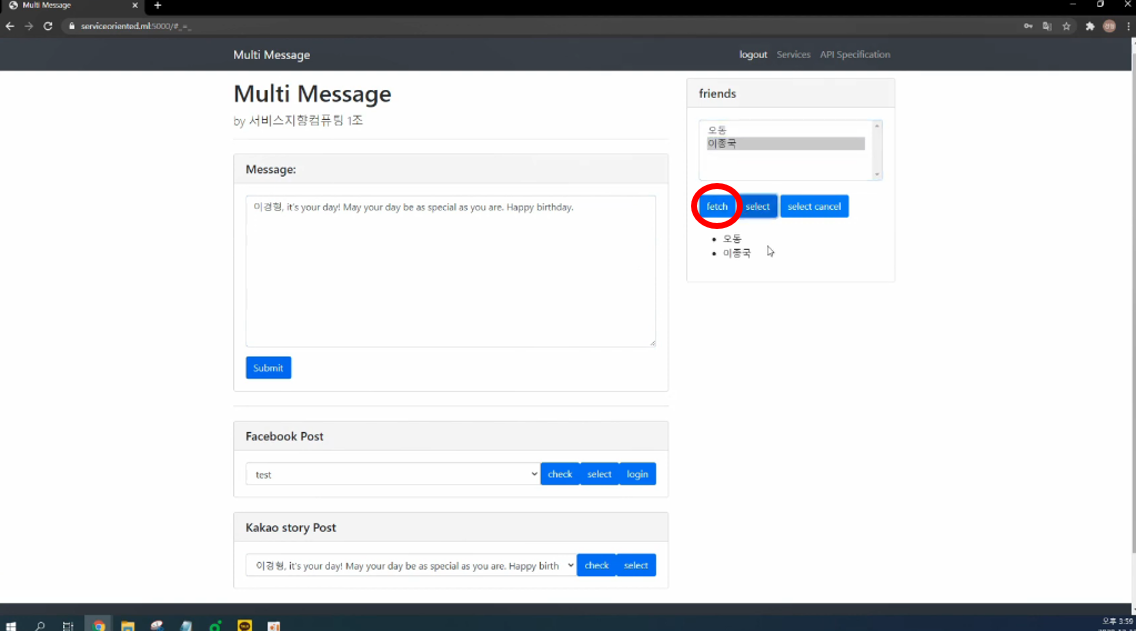The image size is (1138, 631).
Task: Open Task View on the taskbar
Action: coord(68,625)
